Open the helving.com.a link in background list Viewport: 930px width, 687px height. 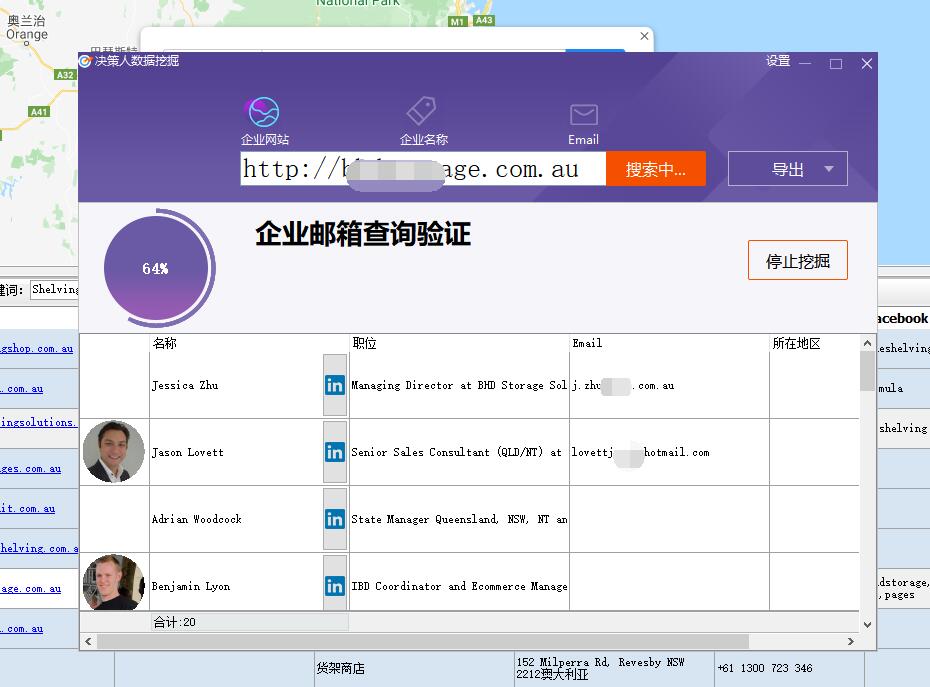coord(39,548)
